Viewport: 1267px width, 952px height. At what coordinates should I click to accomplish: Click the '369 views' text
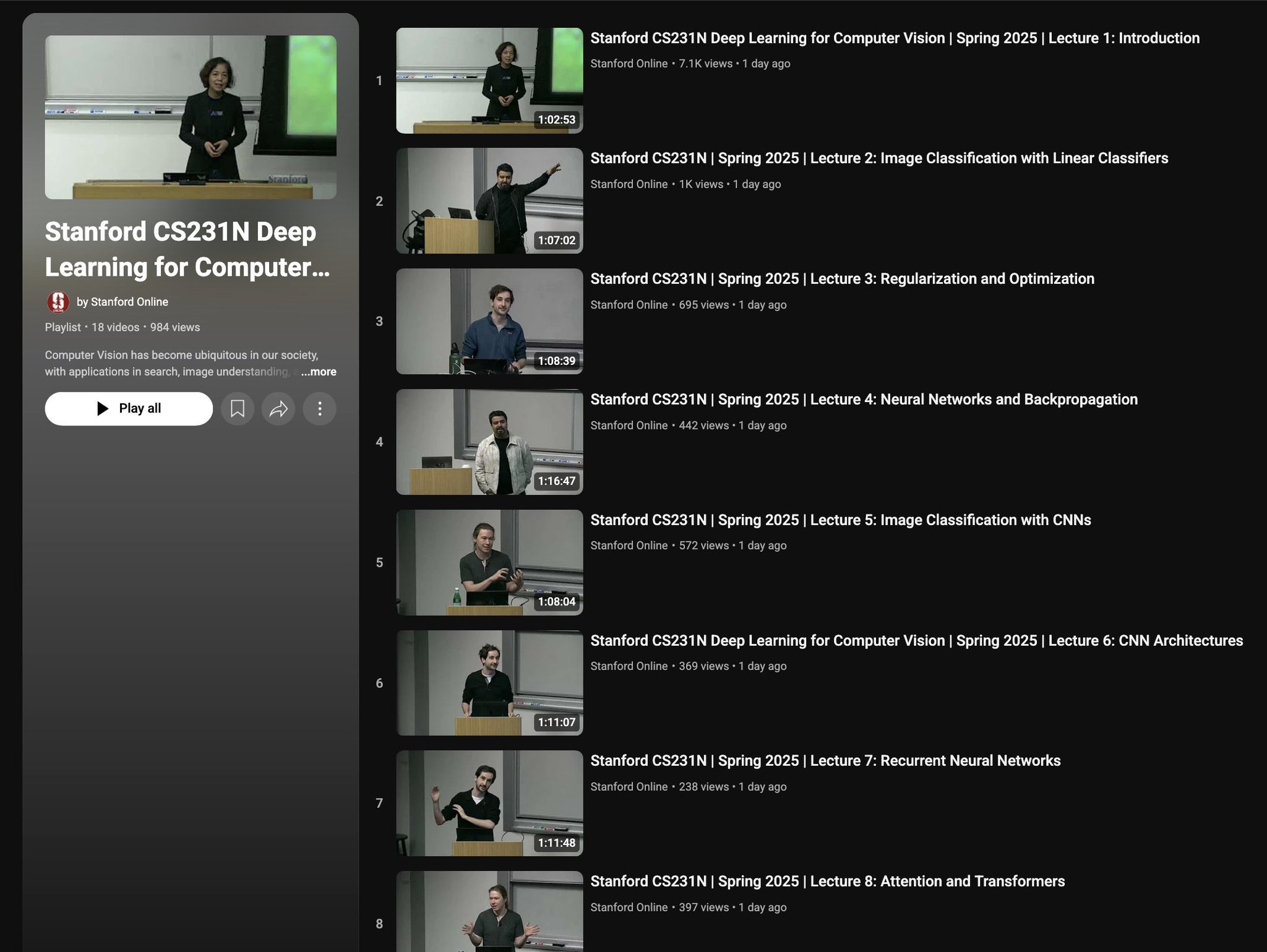tap(704, 666)
